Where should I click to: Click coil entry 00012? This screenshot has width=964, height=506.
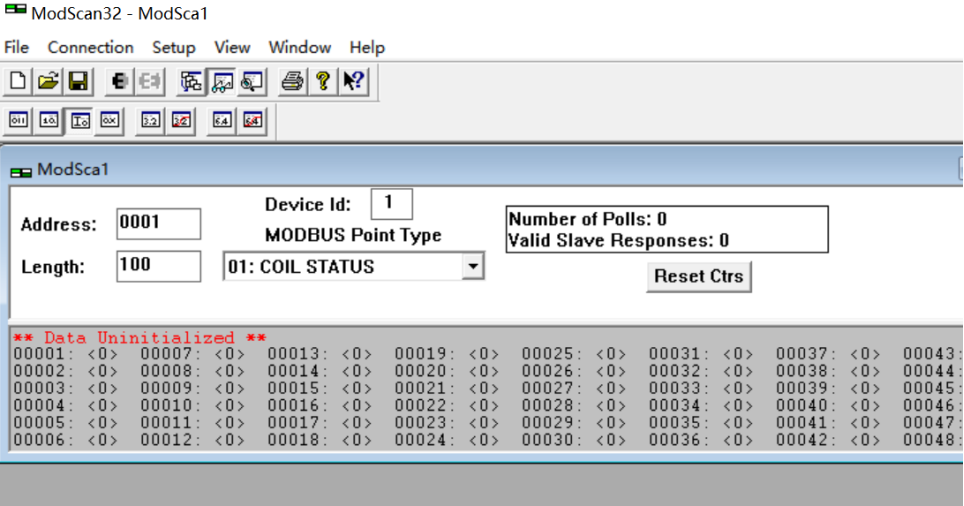[192, 440]
